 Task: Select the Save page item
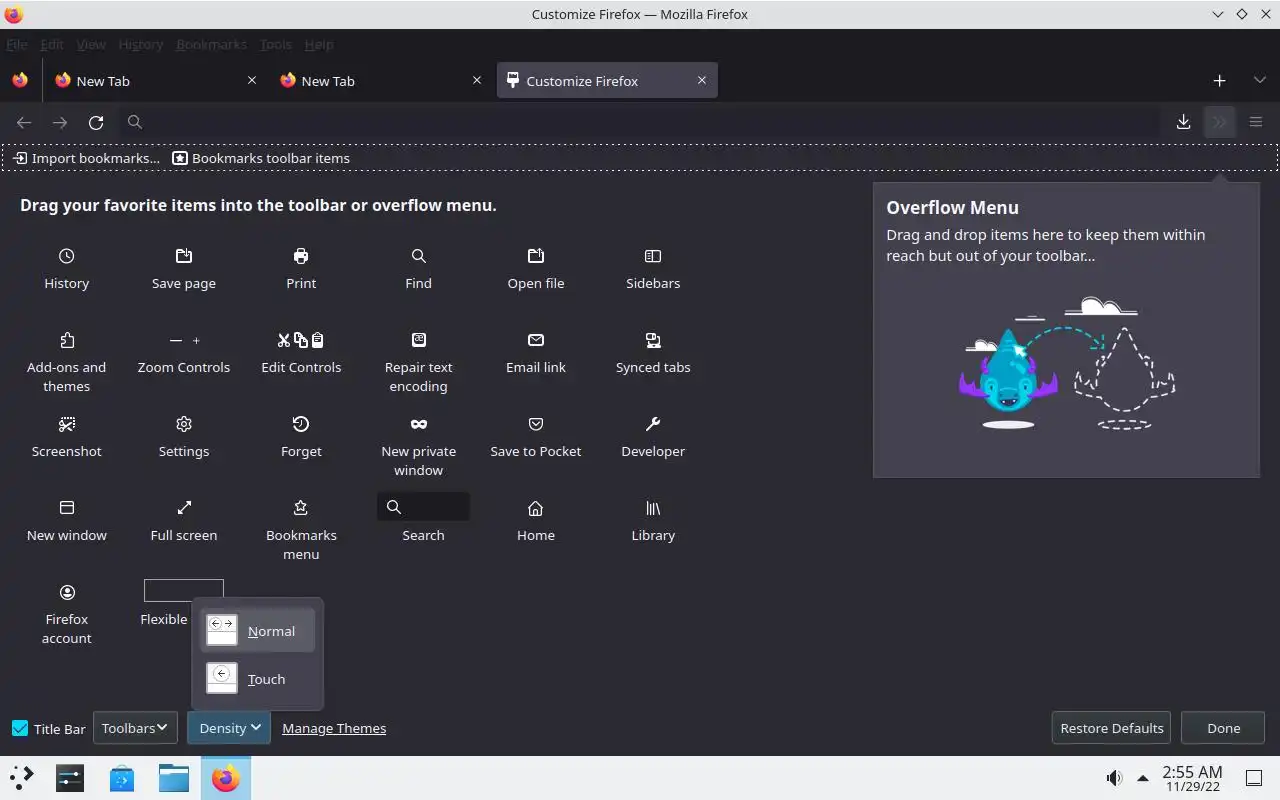coord(184,269)
